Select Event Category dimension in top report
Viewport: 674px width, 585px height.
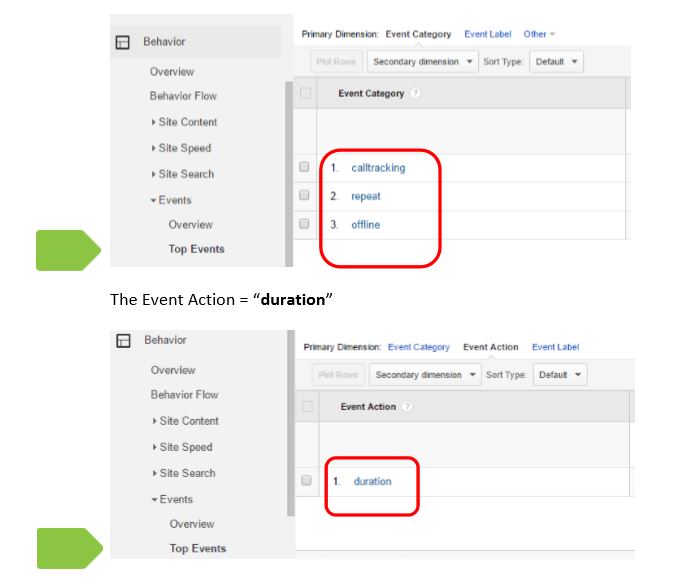[418, 34]
